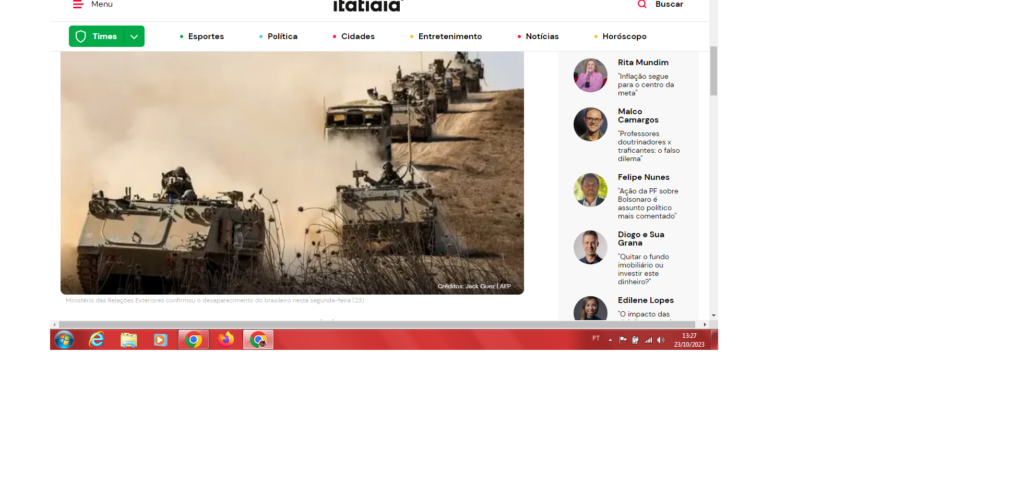The width and height of the screenshot is (1024, 487).
Task: Select Entretenimento in the navigation bar
Action: [449, 37]
